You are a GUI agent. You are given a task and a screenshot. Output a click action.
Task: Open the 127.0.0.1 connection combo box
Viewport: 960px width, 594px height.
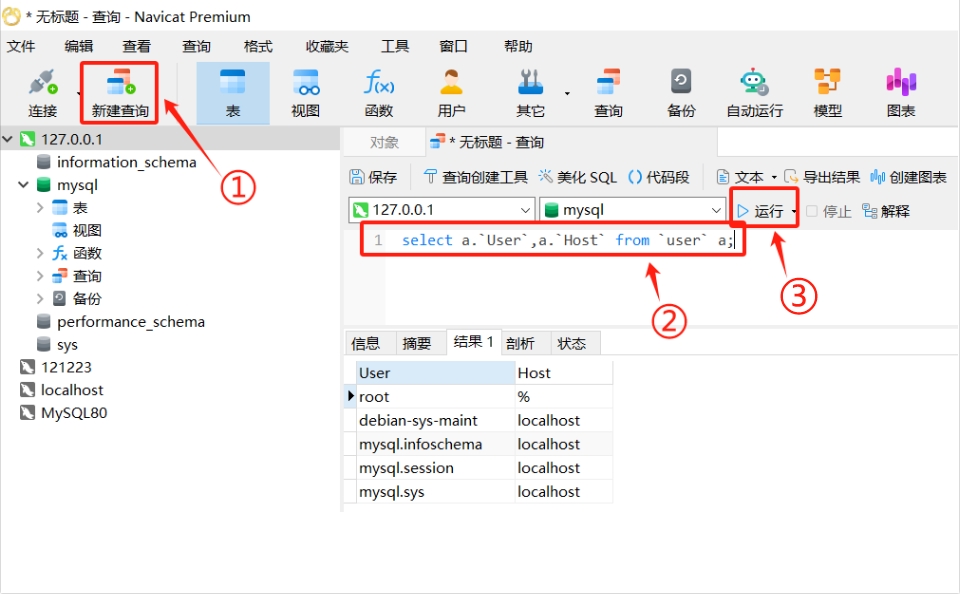441,209
